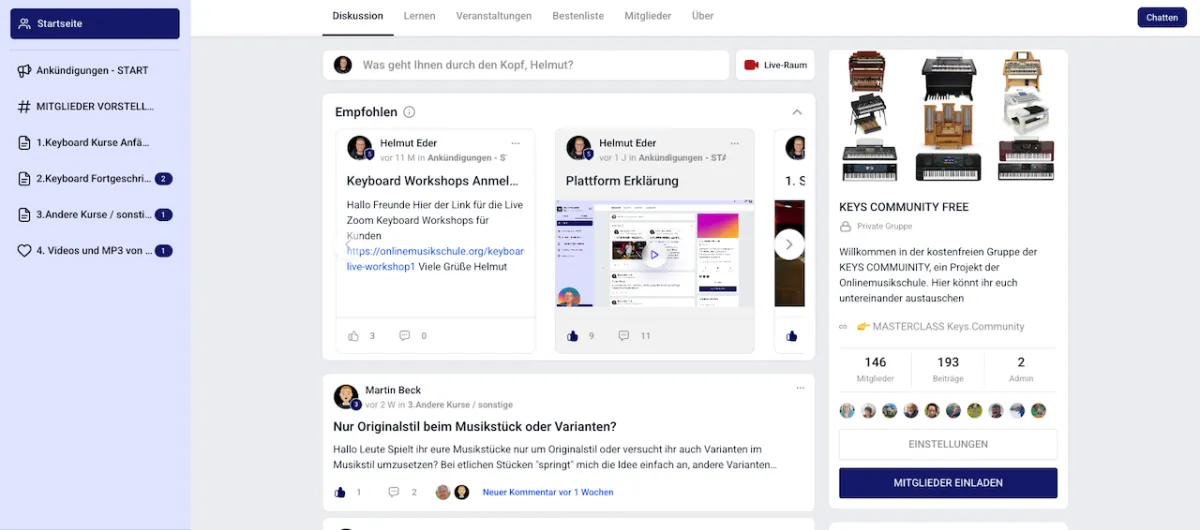
Task: Open three-dot menu on Martin Beck's post
Action: (800, 388)
